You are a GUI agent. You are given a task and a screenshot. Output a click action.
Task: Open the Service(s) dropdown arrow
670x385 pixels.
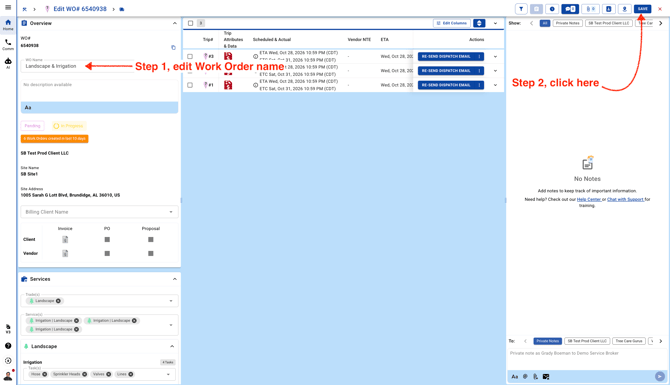click(x=171, y=325)
